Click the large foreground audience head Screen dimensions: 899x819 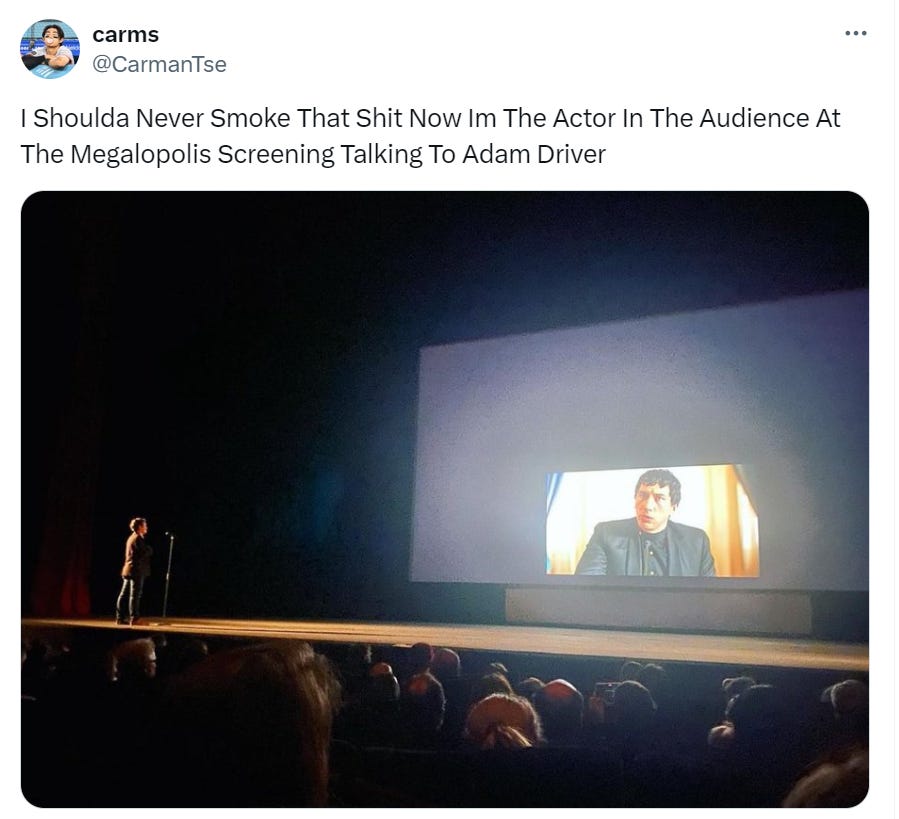(255, 726)
